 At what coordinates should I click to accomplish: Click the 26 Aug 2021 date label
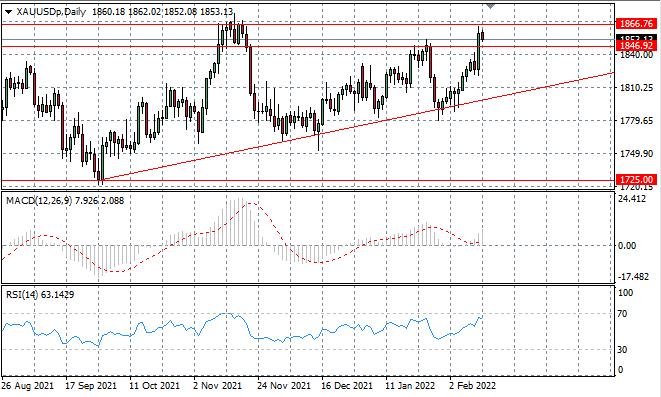pos(28,386)
